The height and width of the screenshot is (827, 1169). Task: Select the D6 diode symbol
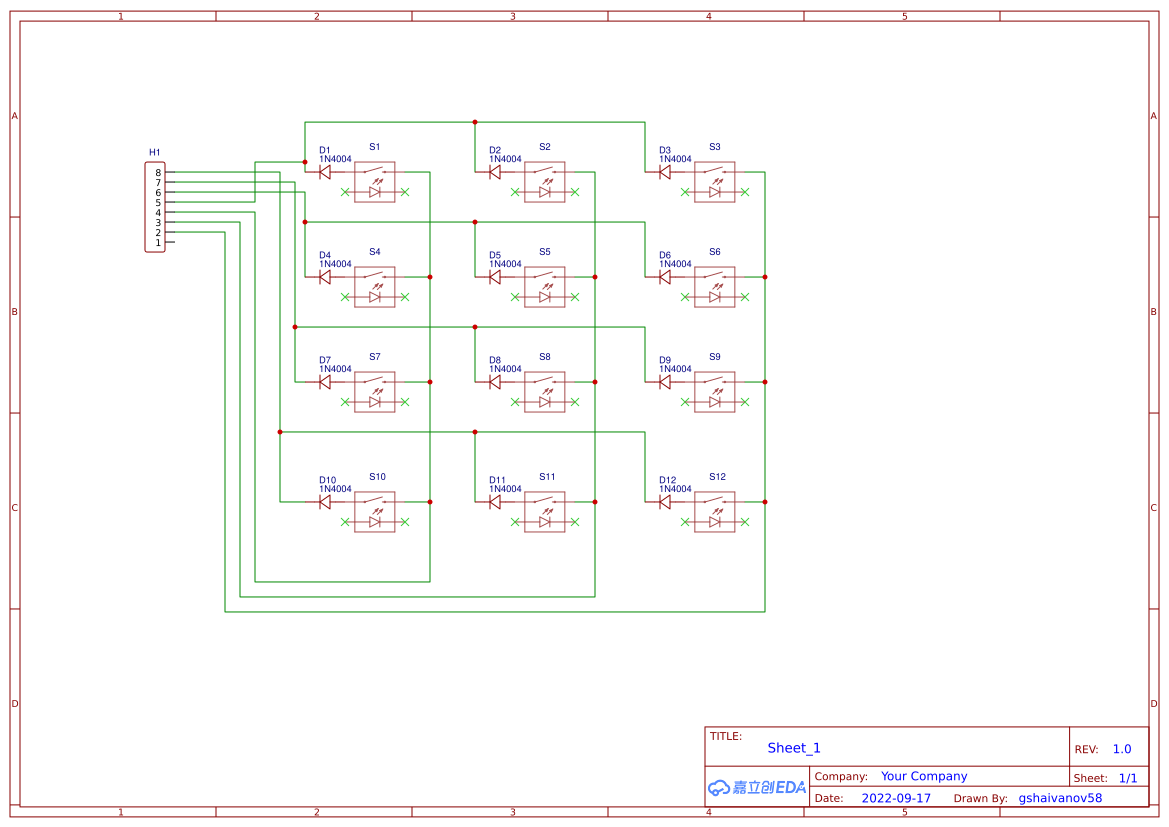(664, 277)
